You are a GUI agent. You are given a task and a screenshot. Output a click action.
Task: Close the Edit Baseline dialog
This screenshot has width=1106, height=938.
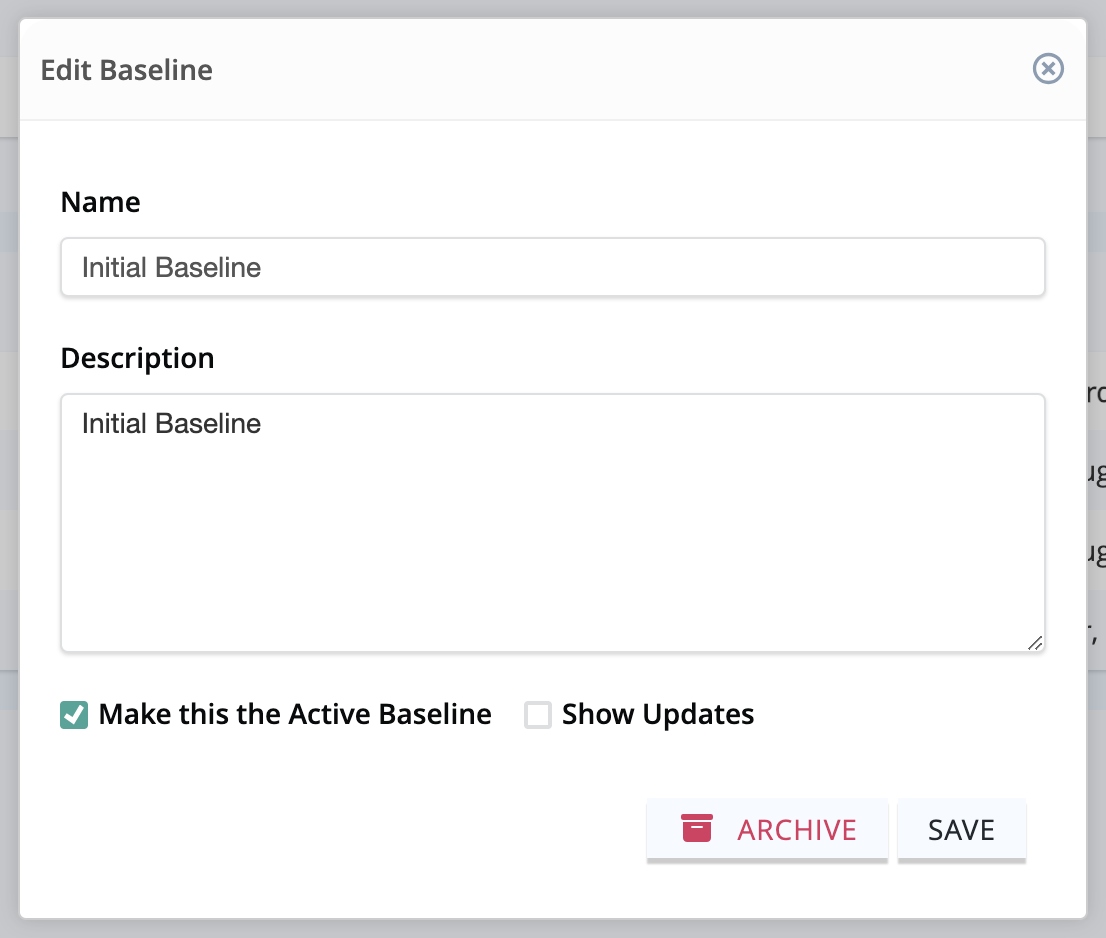[x=1048, y=68]
